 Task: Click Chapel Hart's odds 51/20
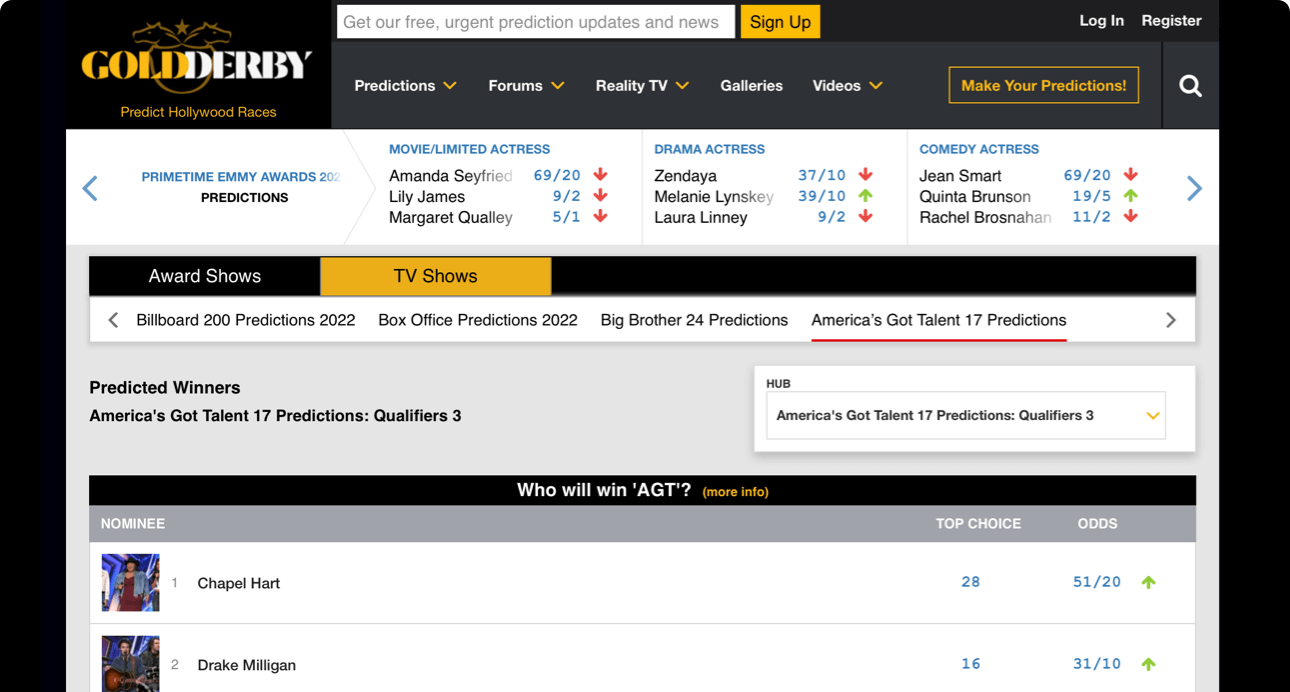point(1097,582)
